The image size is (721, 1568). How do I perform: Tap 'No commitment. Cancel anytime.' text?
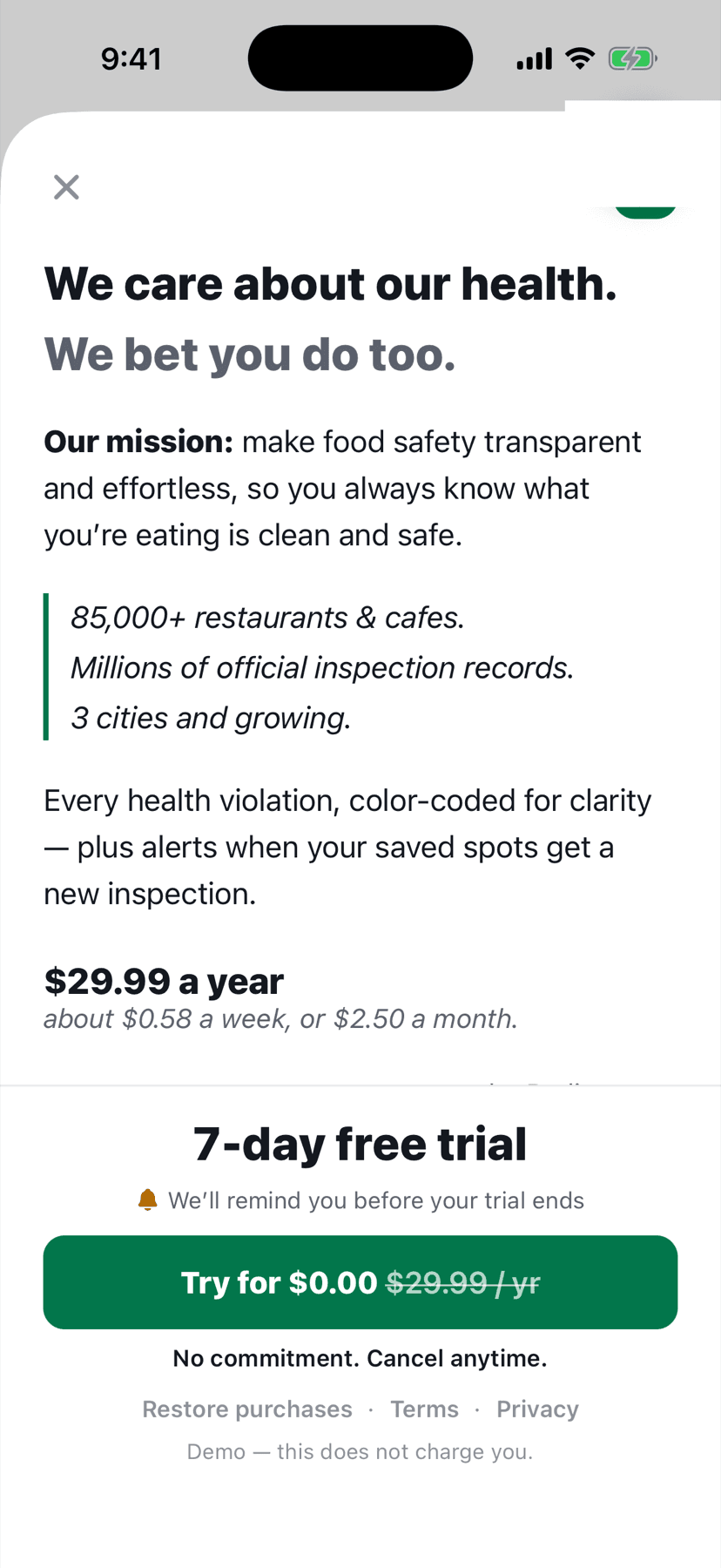[360, 1358]
